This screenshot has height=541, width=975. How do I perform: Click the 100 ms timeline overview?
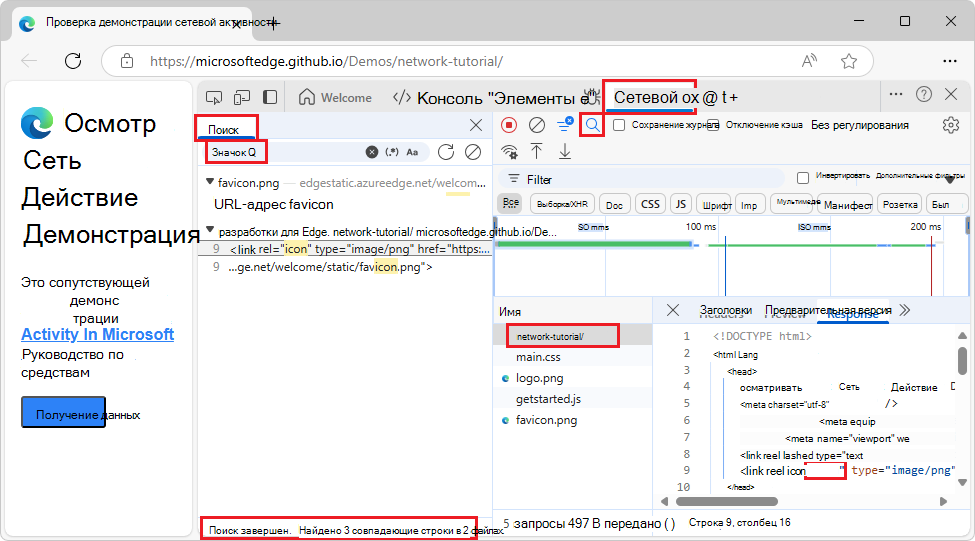(700, 227)
